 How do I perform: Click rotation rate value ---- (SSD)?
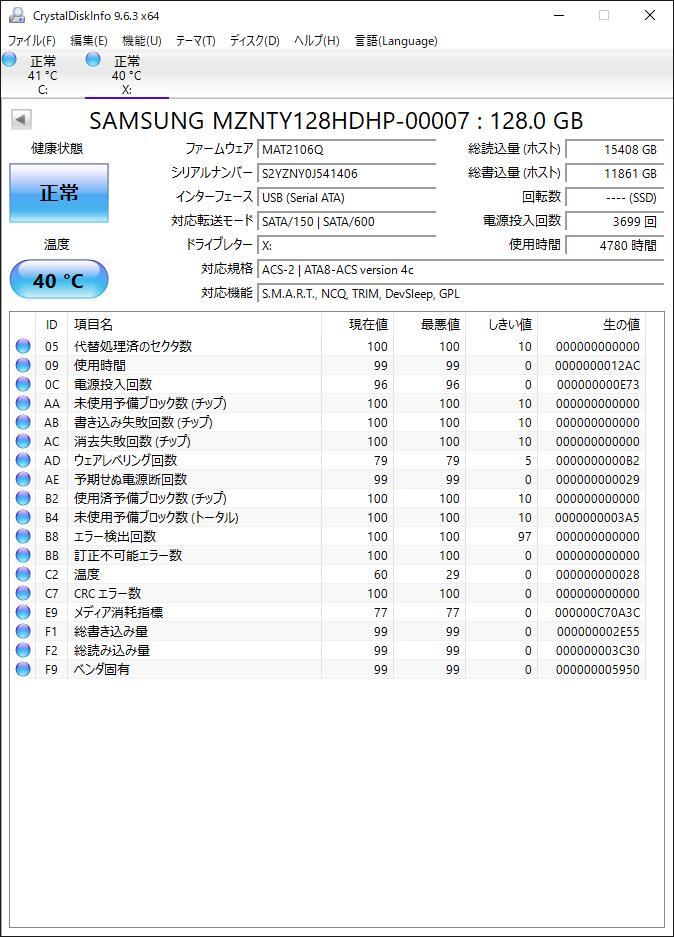(615, 197)
